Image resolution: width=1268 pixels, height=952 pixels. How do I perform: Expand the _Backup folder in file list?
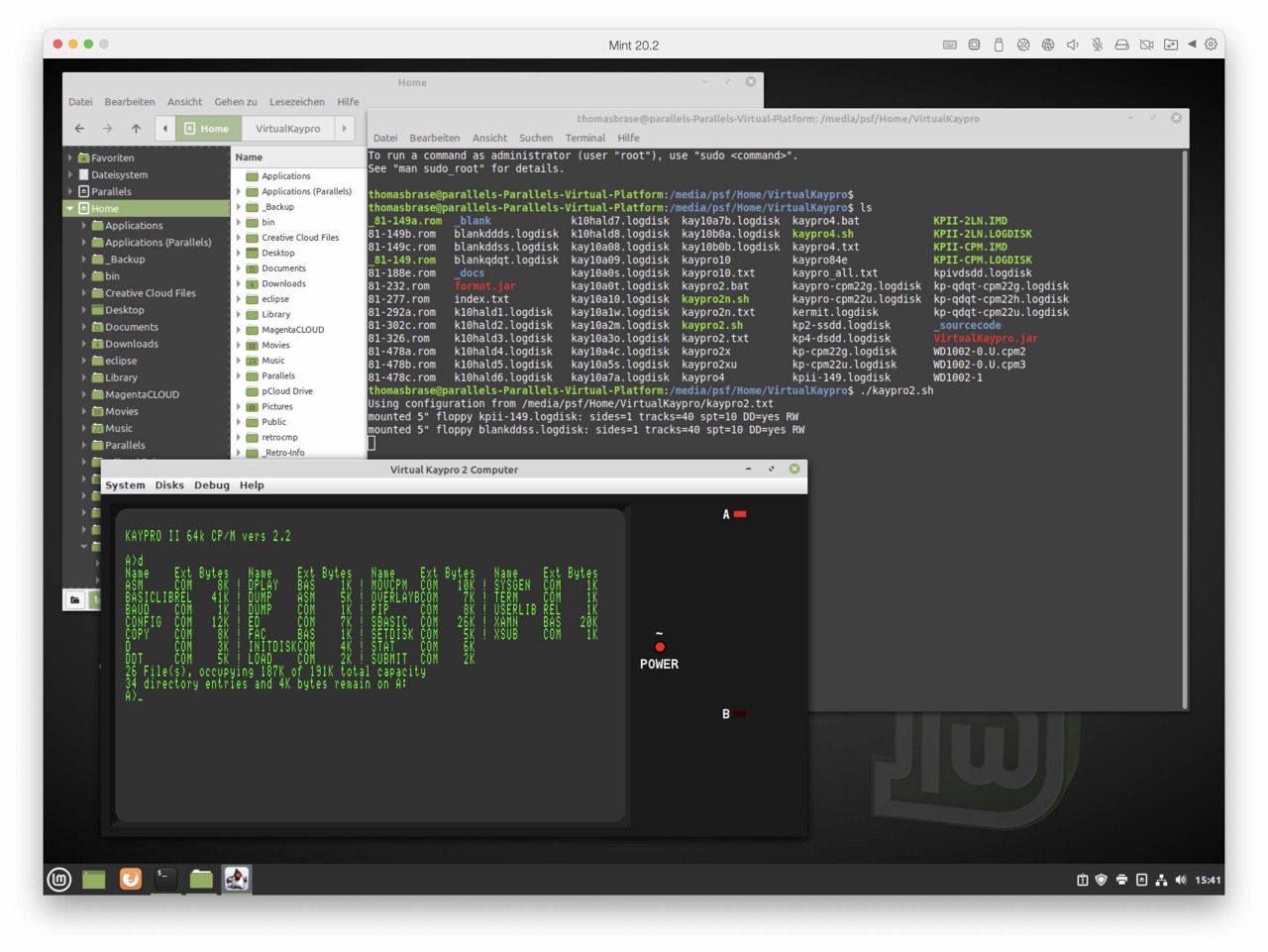pos(239,207)
